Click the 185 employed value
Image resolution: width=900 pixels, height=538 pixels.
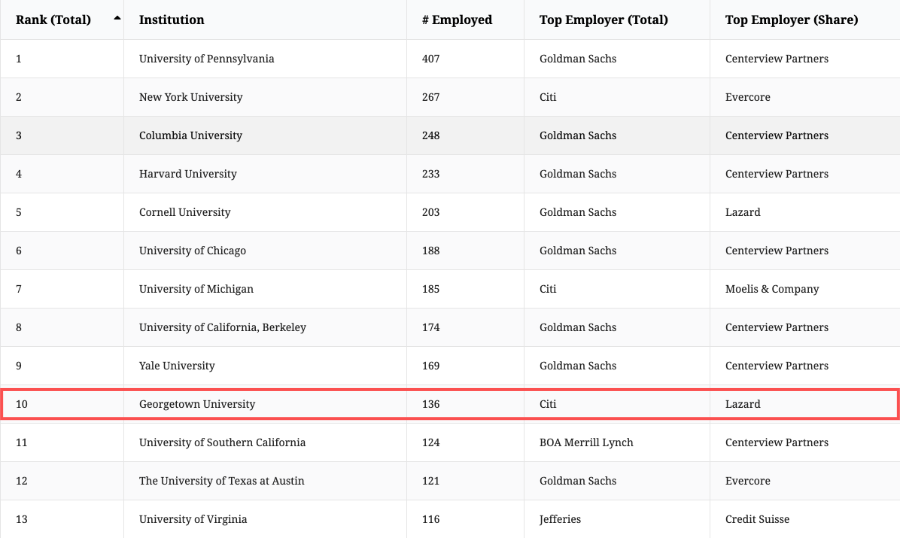430,289
